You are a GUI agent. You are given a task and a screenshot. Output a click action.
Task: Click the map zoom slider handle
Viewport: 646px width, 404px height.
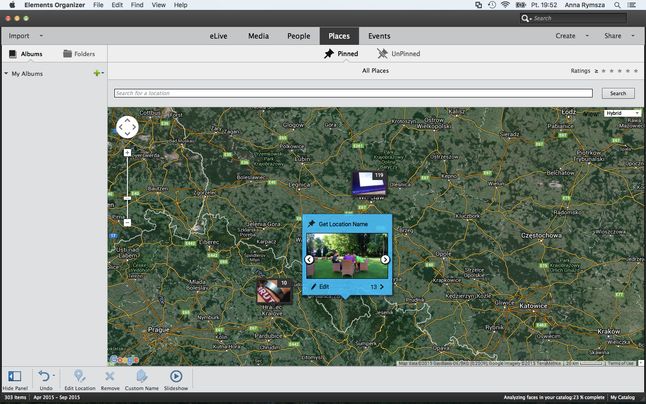click(127, 198)
